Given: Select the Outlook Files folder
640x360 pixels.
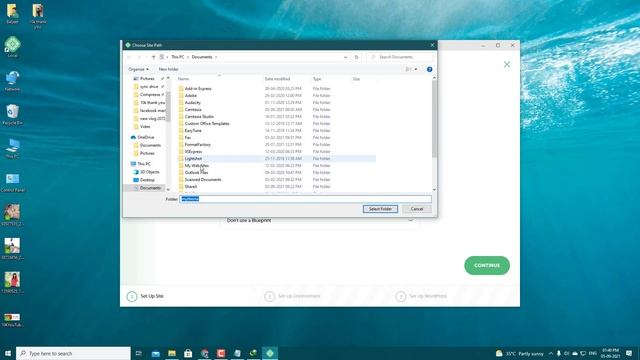Looking at the screenshot, I should [196, 173].
